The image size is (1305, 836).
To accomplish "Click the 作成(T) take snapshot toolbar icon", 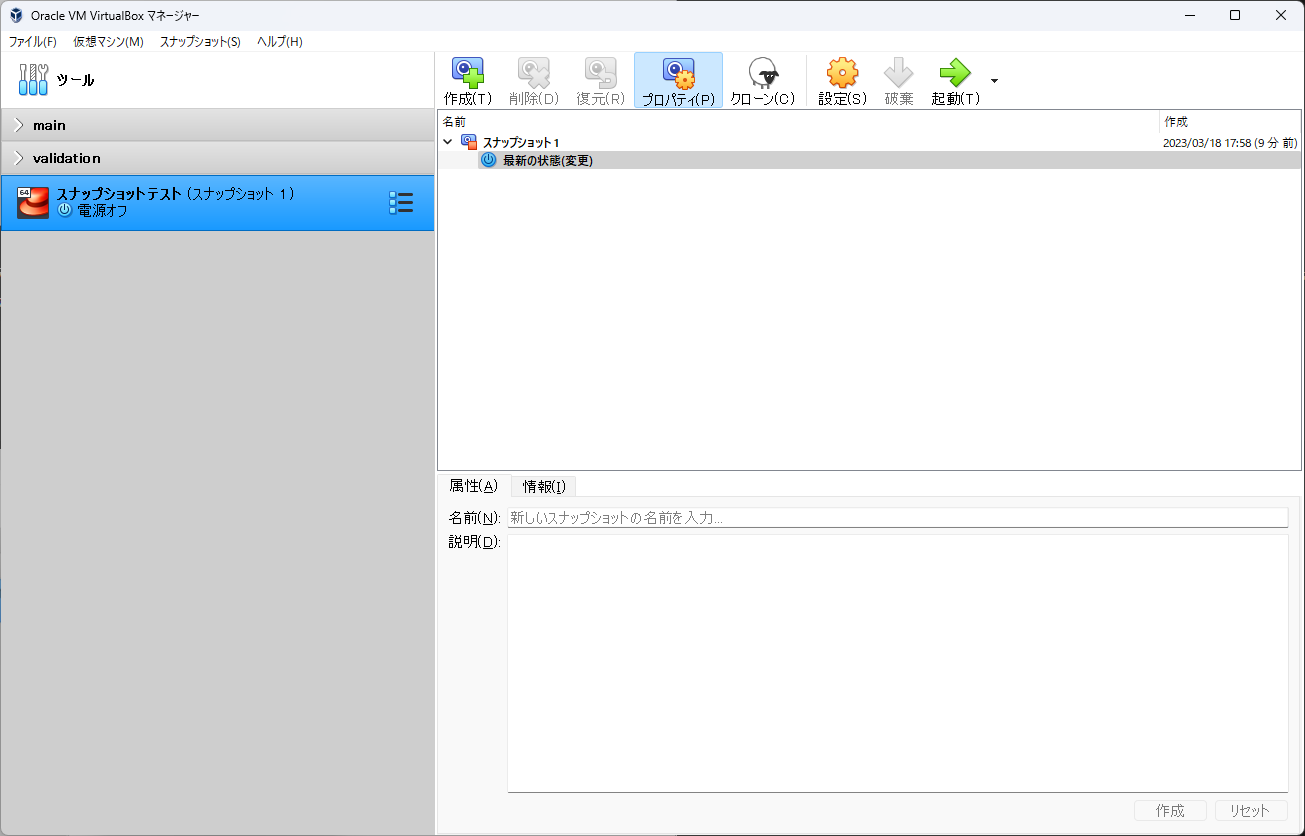I will click(468, 72).
